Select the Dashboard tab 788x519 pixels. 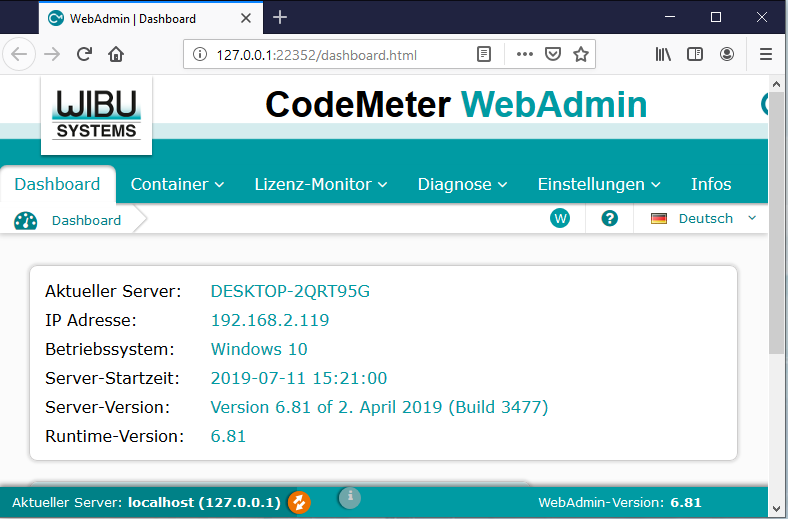57,184
